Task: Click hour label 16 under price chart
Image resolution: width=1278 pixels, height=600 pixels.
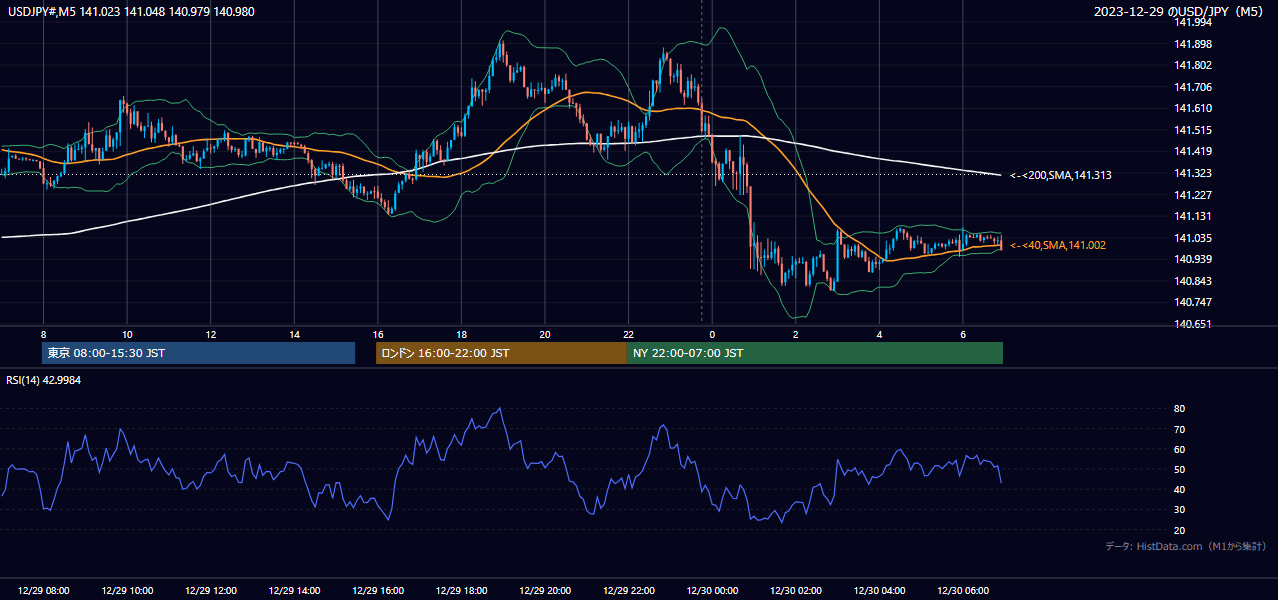Action: [378, 334]
